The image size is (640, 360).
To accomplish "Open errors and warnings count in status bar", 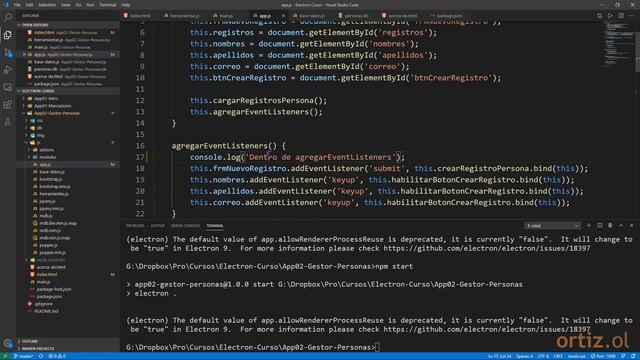I will pyautogui.click(x=57, y=356).
